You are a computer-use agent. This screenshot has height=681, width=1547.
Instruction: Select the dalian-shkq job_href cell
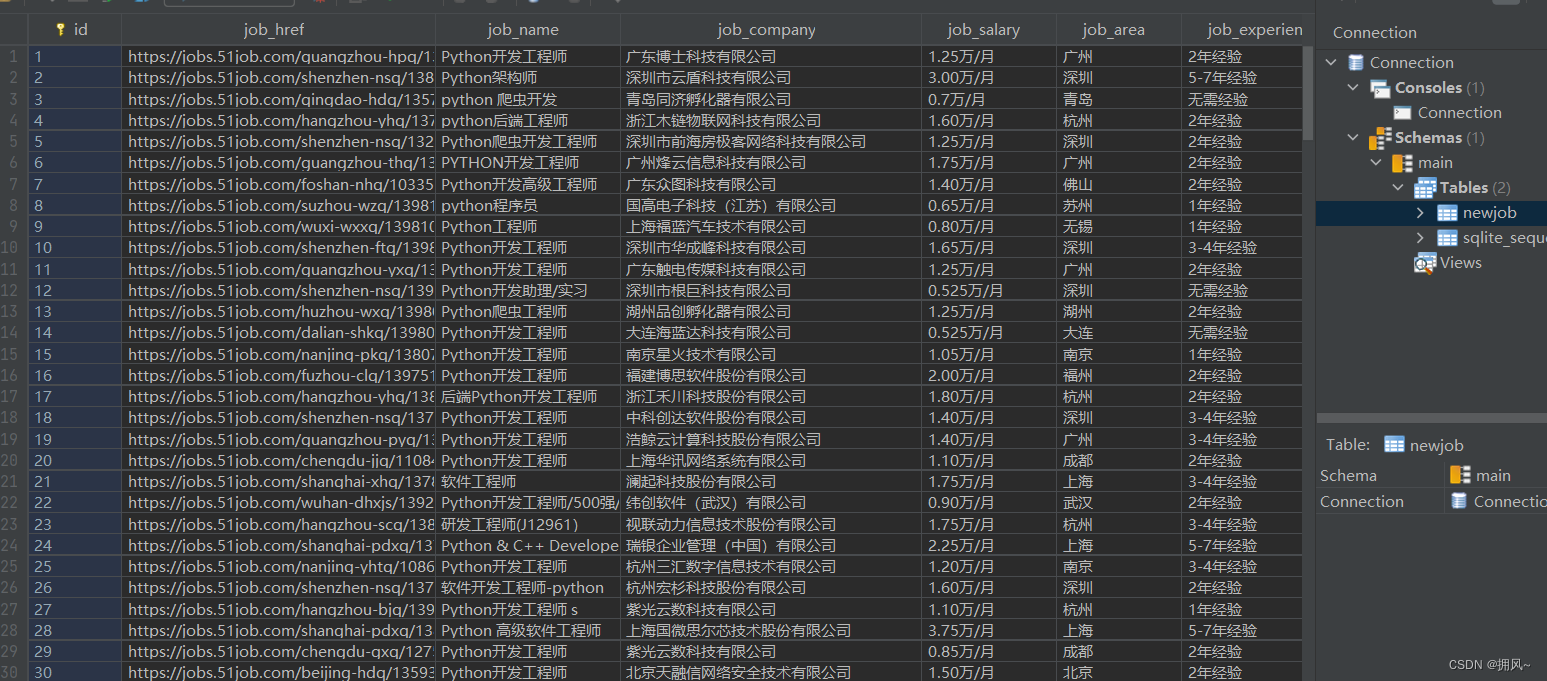(x=279, y=333)
